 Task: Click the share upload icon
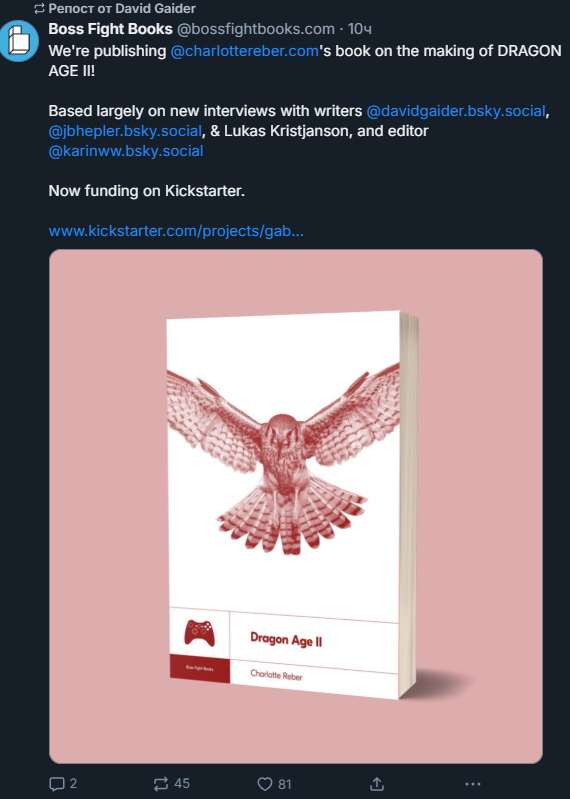(x=376, y=784)
